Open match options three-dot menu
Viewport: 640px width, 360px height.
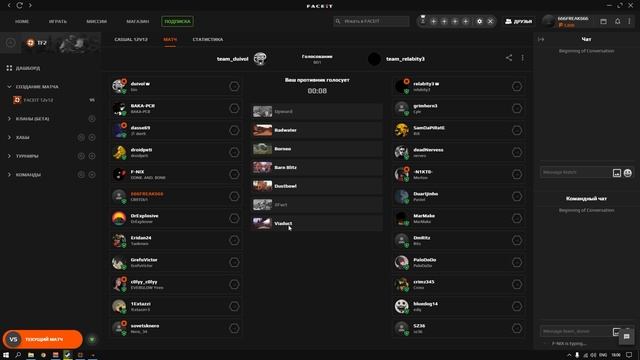click(x=522, y=58)
